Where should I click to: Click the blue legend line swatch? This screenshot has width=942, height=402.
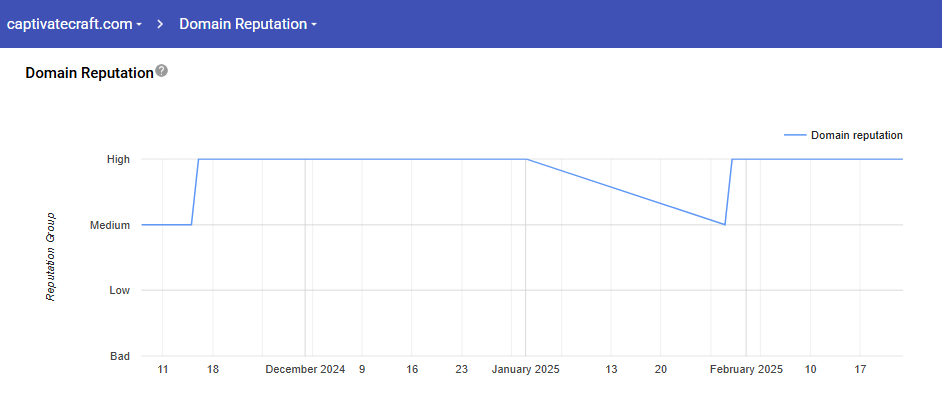click(794, 135)
